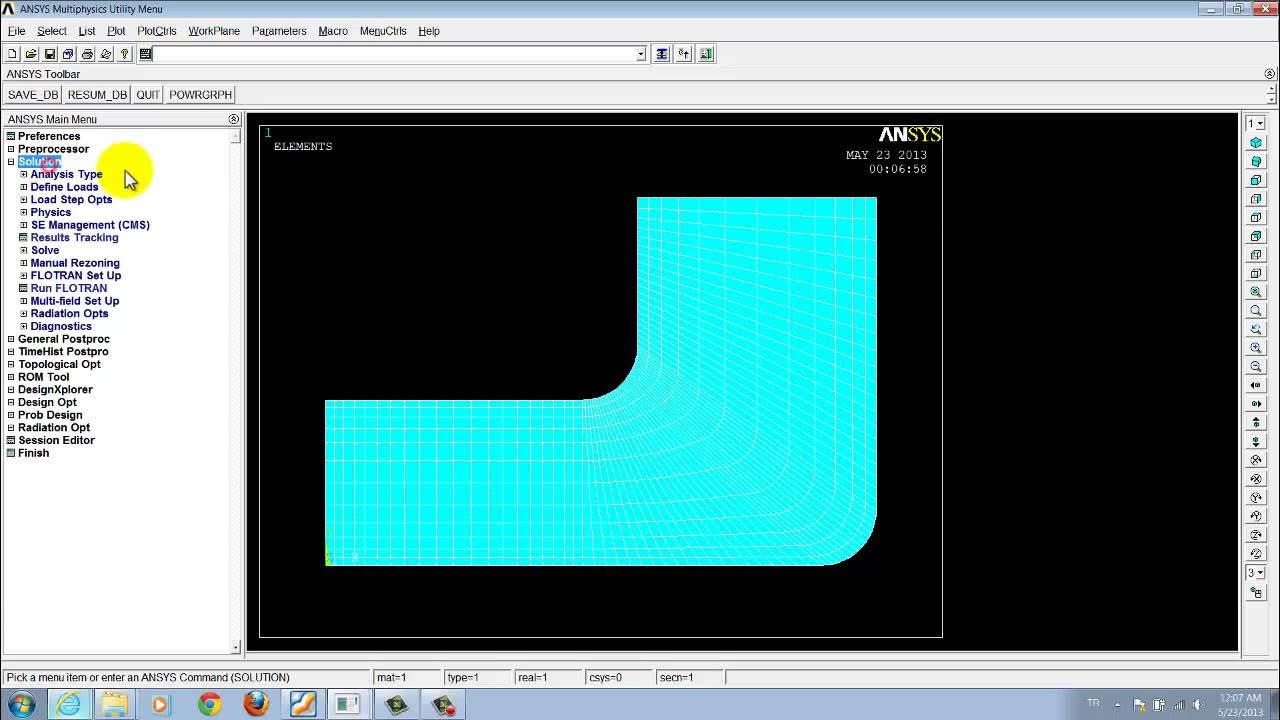This screenshot has width=1280, height=720.
Task: Click the New Analysis toolbar icon
Action: pos(12,54)
